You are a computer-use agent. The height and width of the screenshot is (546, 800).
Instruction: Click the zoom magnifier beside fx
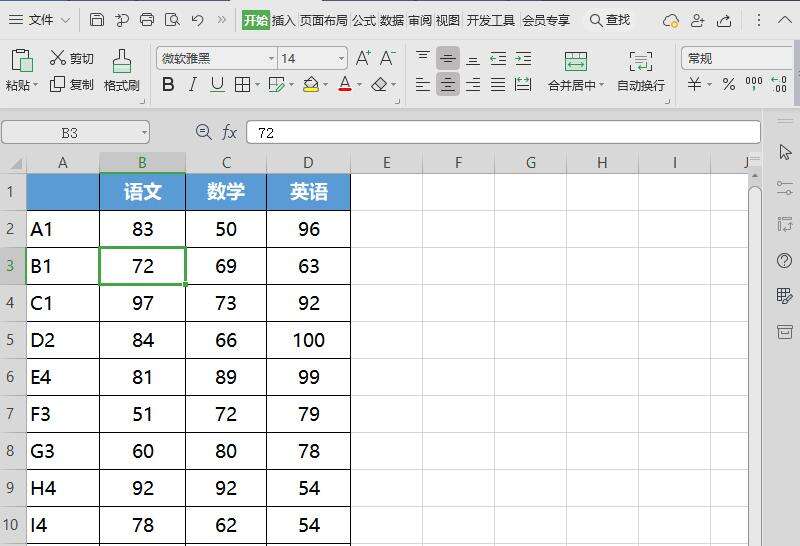coord(204,132)
